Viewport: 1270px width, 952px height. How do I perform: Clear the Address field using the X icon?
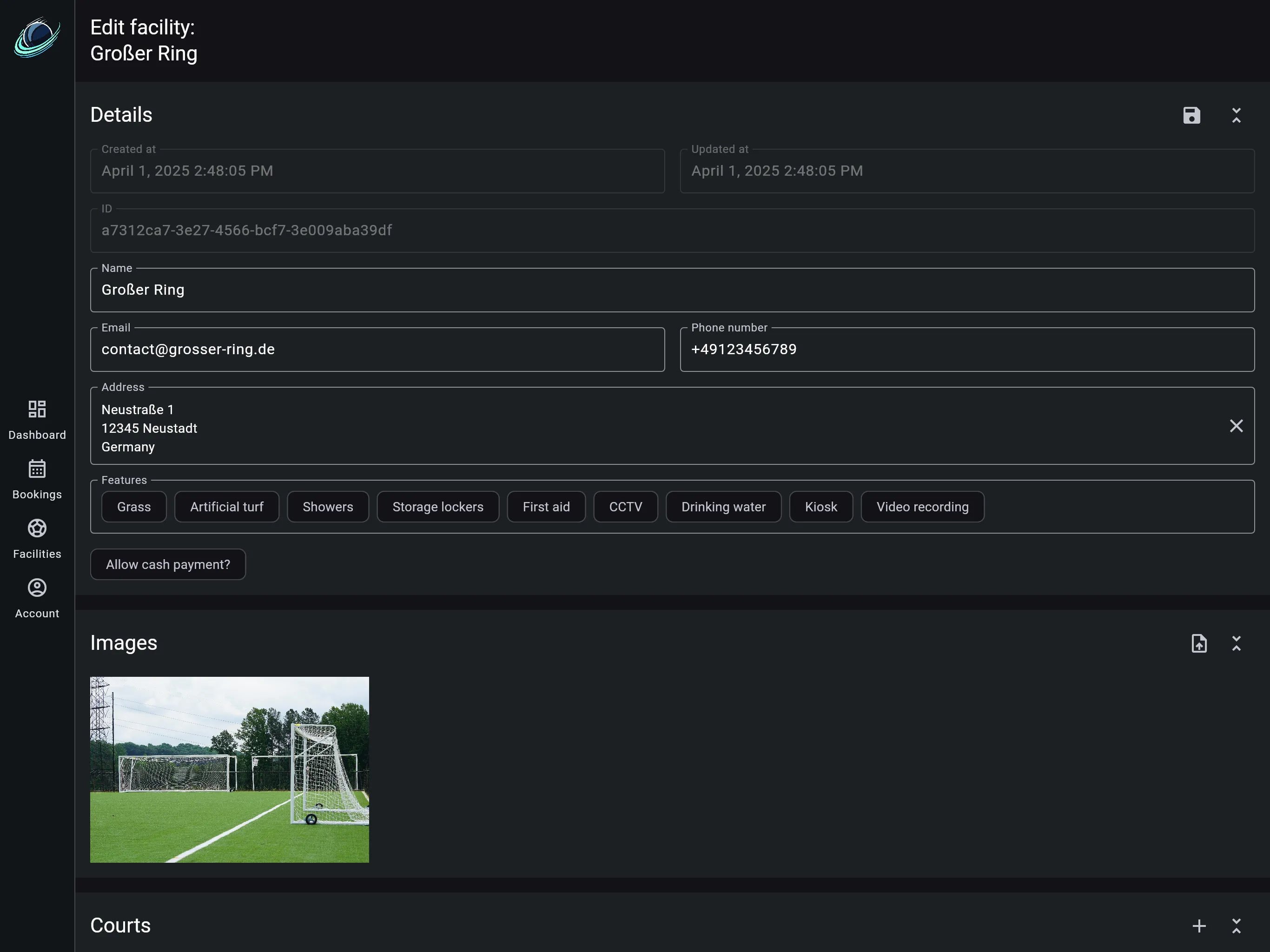pyautogui.click(x=1236, y=425)
